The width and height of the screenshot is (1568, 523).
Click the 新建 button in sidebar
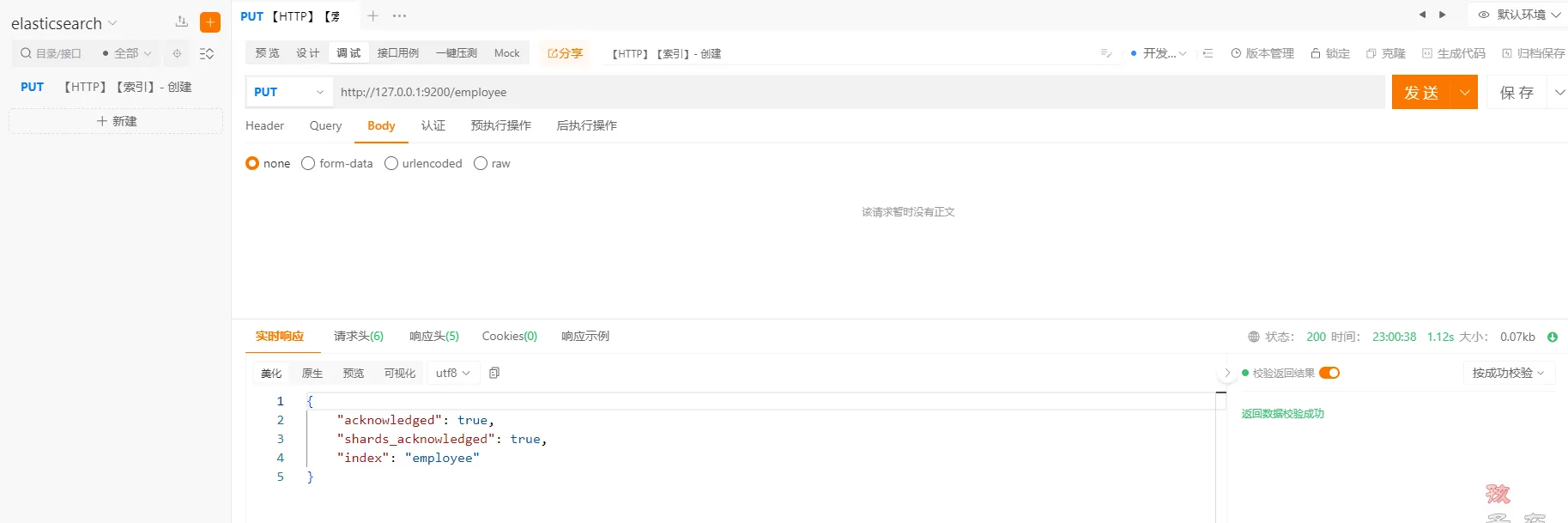[x=116, y=121]
